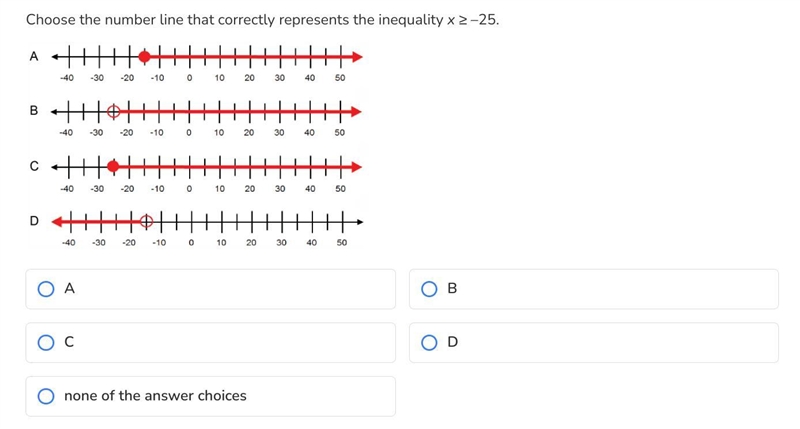Click the red right arrowhead on number line B
Image resolution: width=800 pixels, height=429 pixels.
point(356,111)
